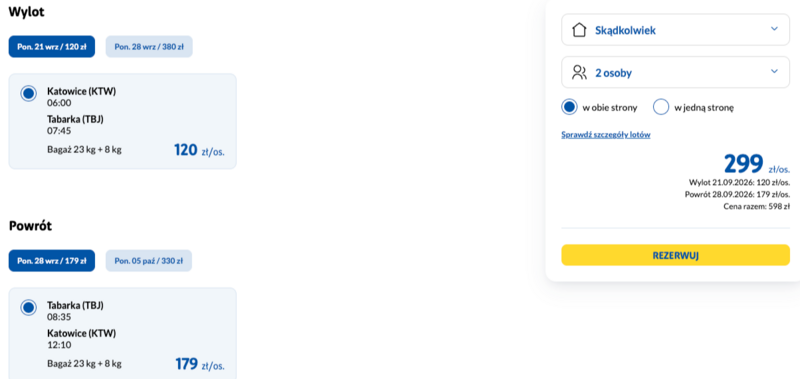This screenshot has width=800, height=379.
Task: Click the yellow REZERWUJ button
Action: tap(676, 255)
